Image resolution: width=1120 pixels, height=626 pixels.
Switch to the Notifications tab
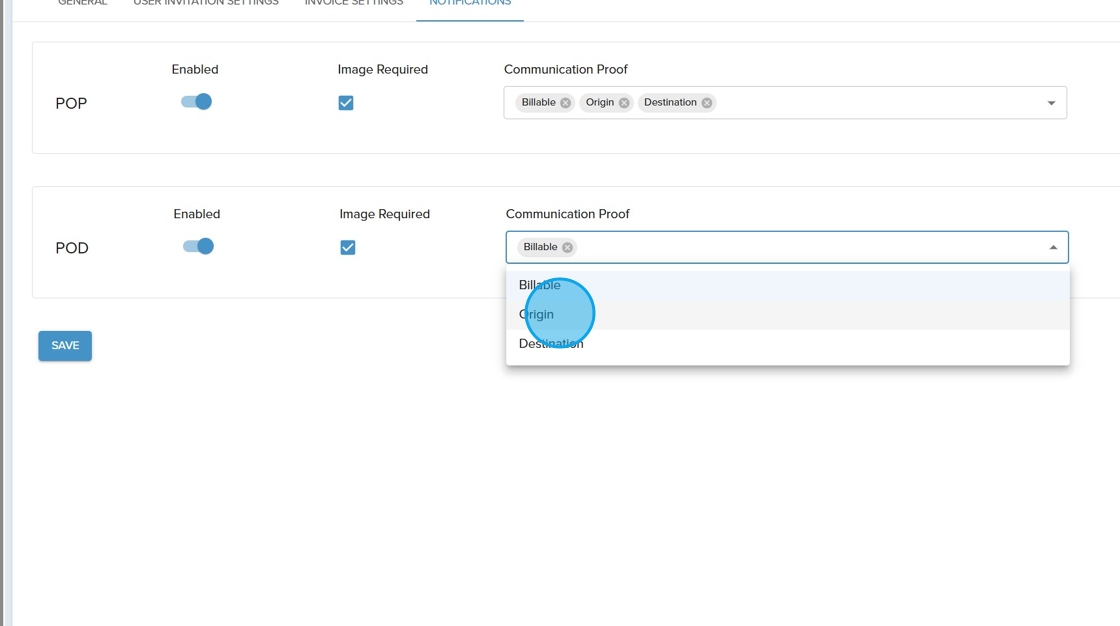[470, 5]
